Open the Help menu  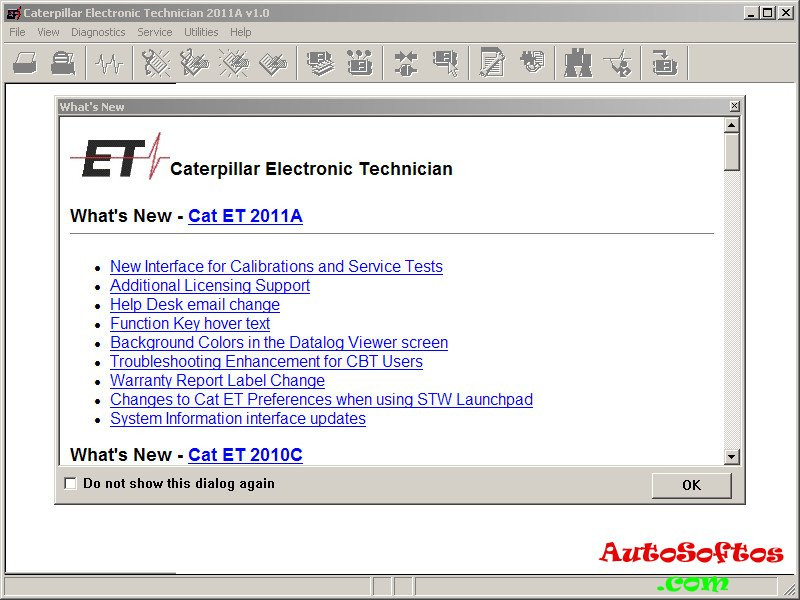(x=240, y=32)
